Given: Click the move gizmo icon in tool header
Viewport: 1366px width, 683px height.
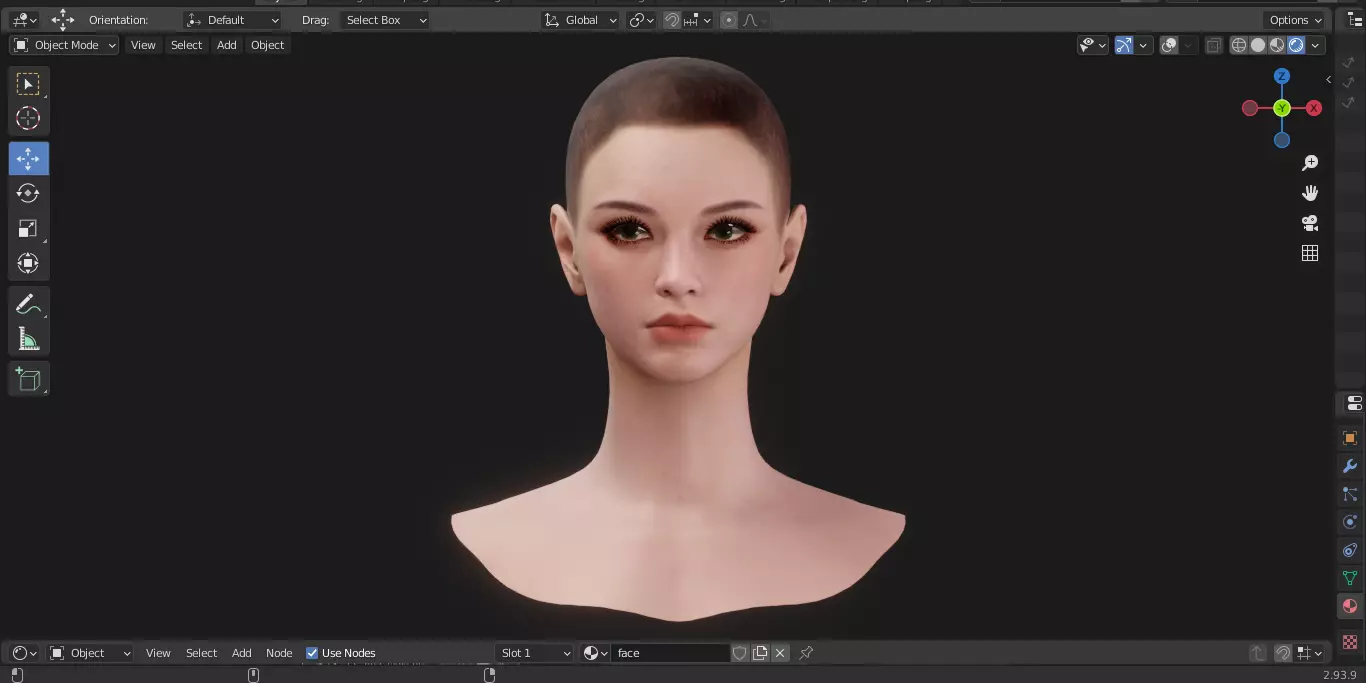Looking at the screenshot, I should pyautogui.click(x=63, y=20).
